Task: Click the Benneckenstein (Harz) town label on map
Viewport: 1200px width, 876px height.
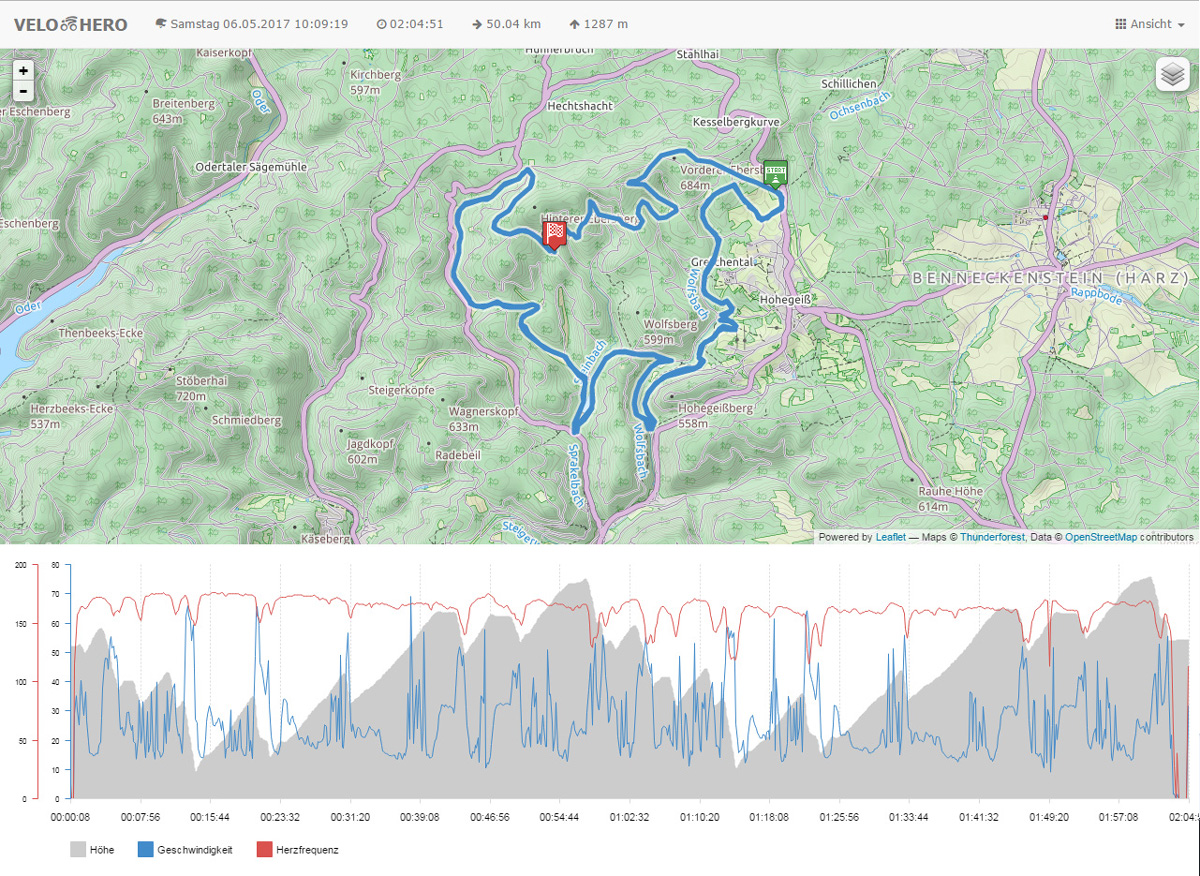Action: click(x=1050, y=278)
